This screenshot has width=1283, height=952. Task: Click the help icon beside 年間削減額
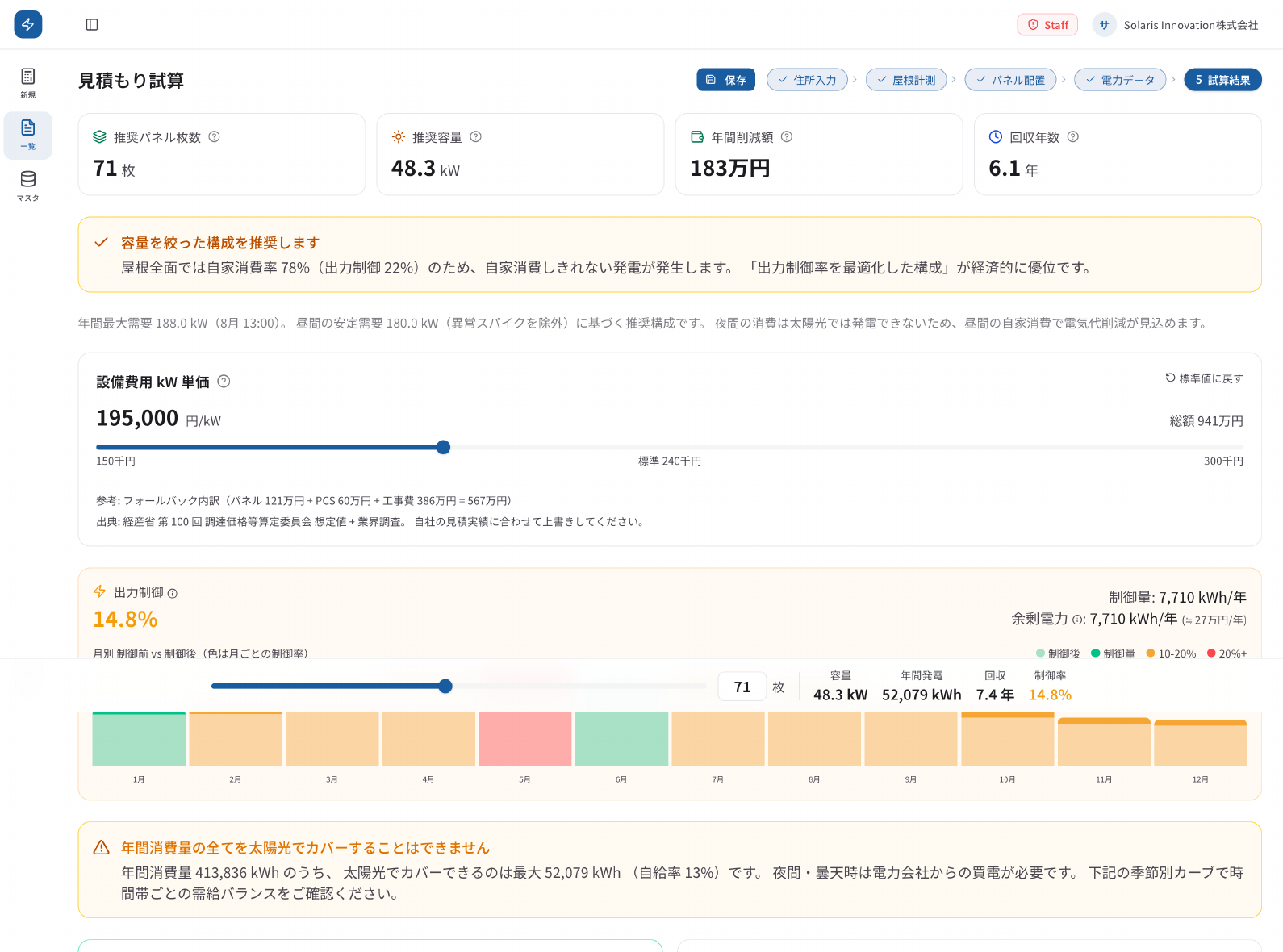pos(787,137)
